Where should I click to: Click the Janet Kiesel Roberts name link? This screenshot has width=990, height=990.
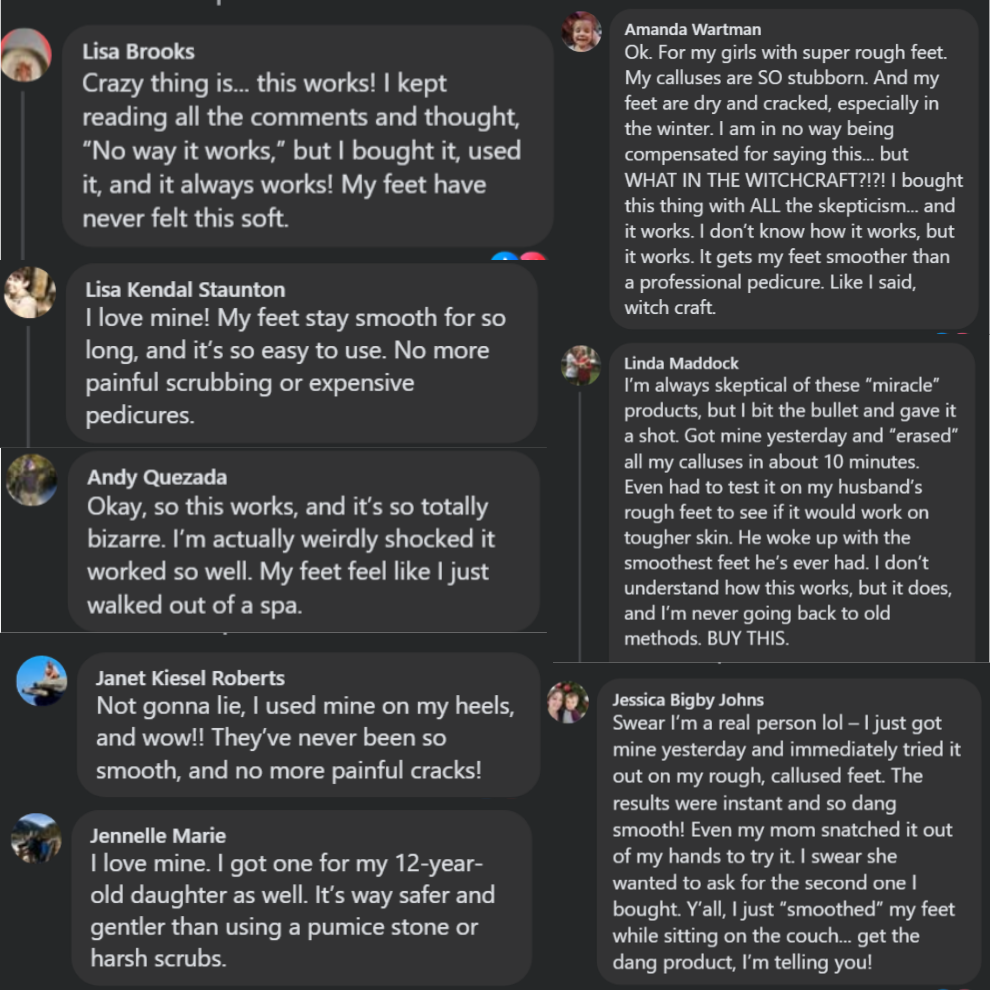(x=190, y=678)
